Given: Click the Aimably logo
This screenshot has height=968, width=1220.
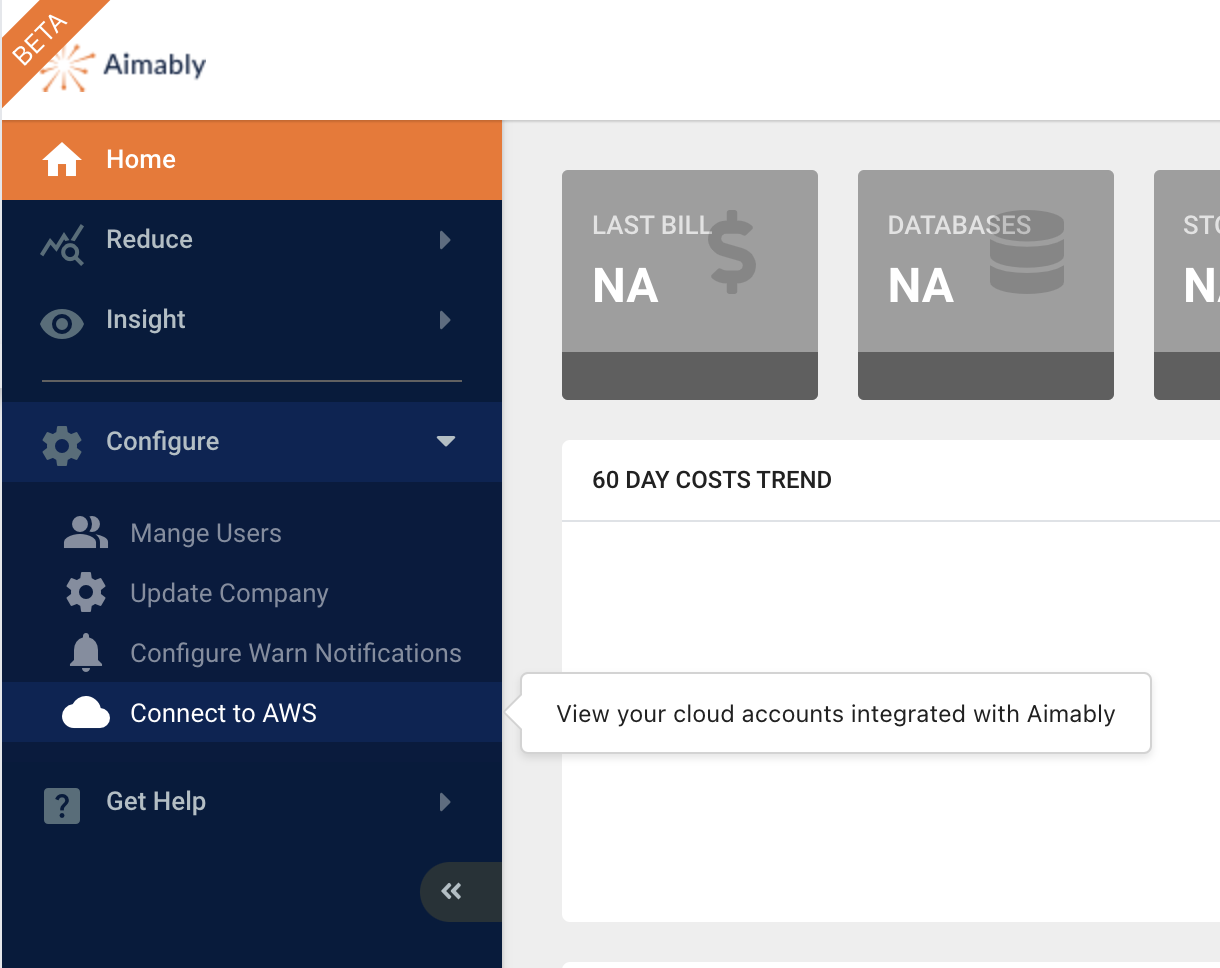Looking at the screenshot, I should [x=124, y=67].
